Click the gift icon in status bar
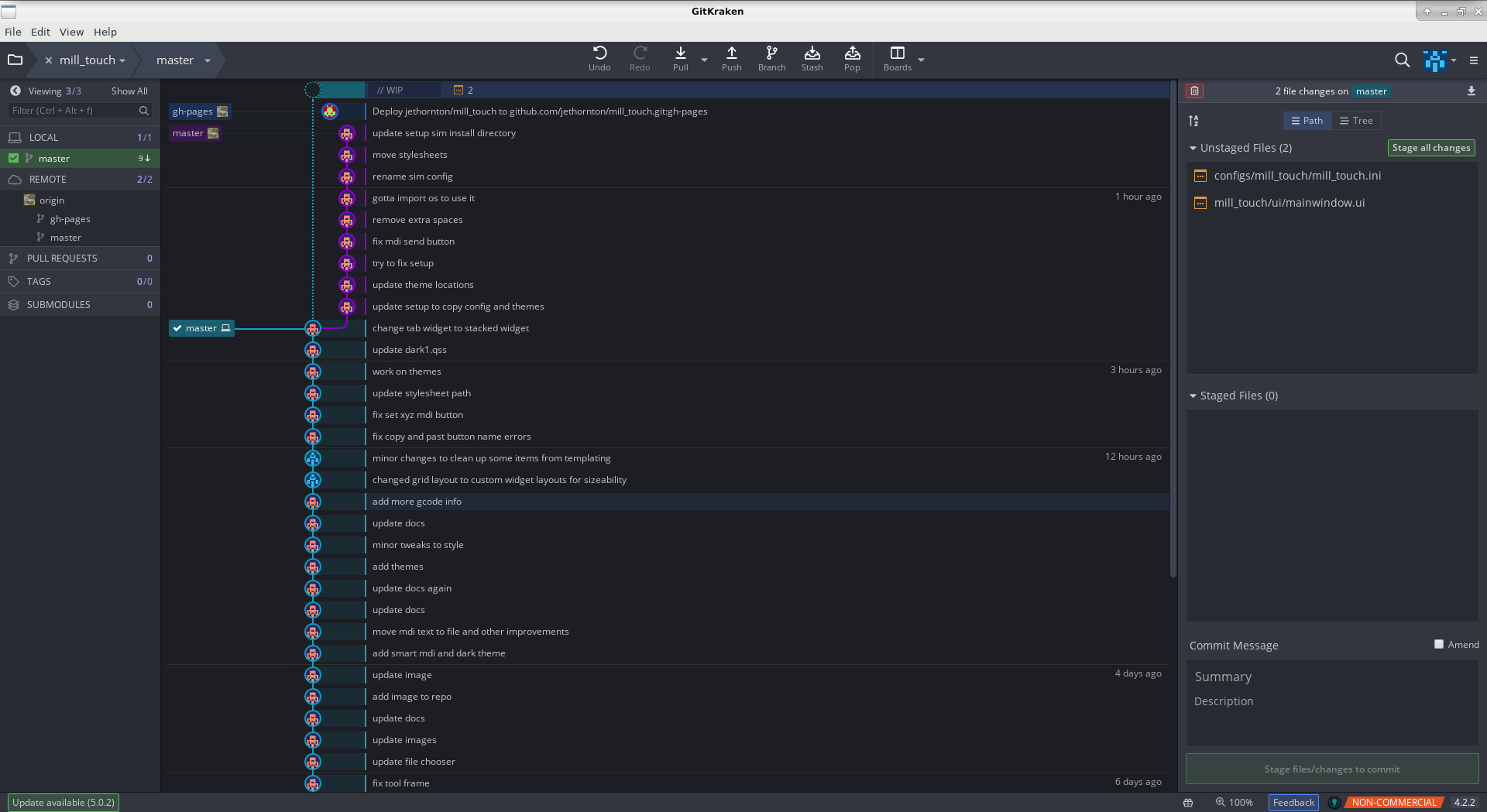 point(1187,803)
